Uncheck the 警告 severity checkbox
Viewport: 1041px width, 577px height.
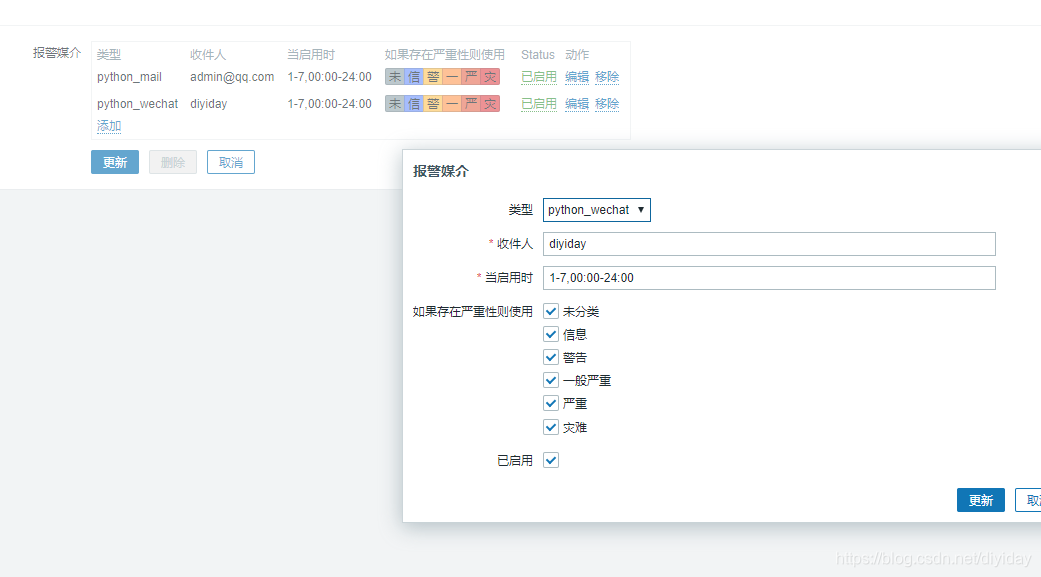click(550, 356)
